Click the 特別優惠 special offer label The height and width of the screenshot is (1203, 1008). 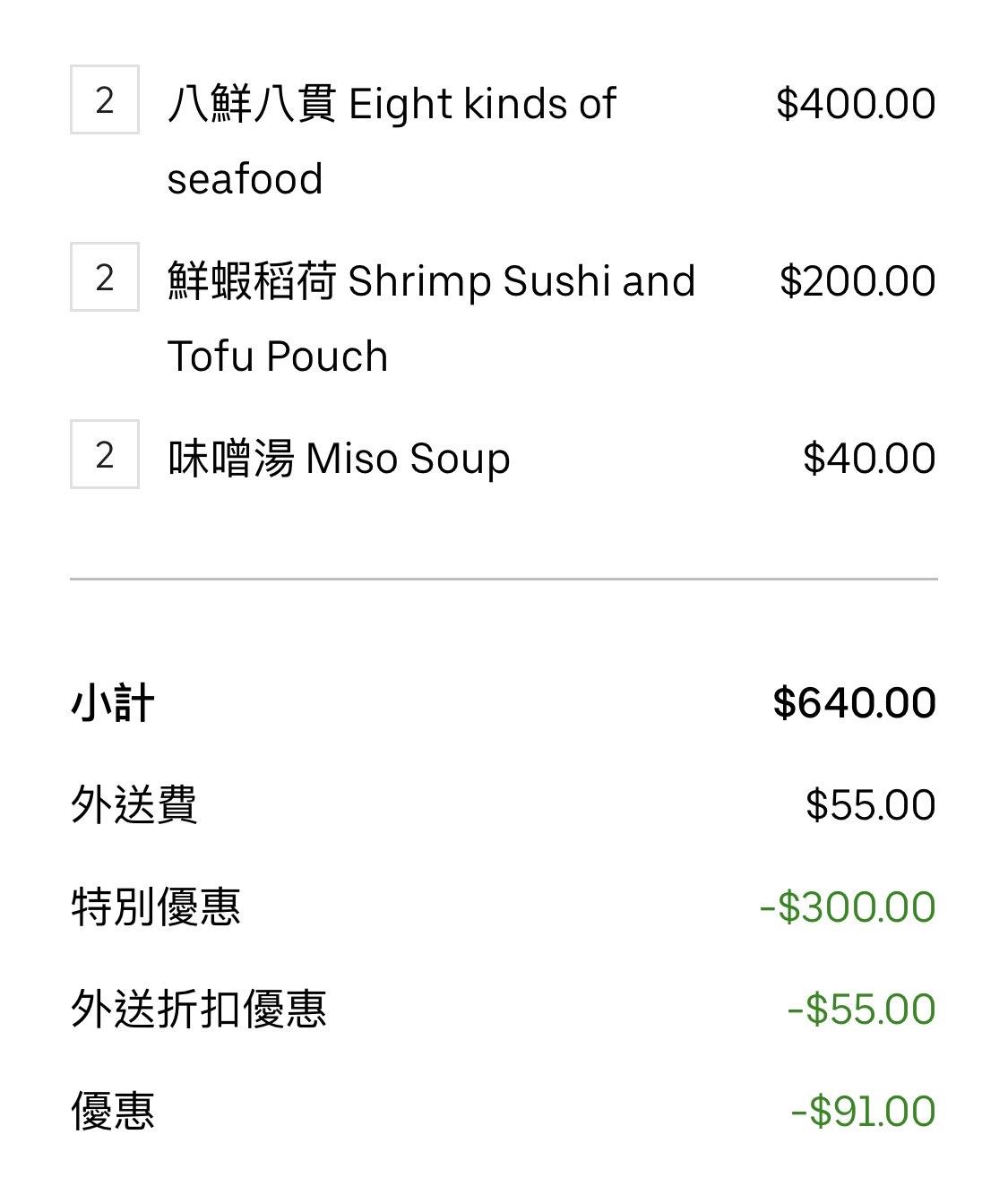156,907
